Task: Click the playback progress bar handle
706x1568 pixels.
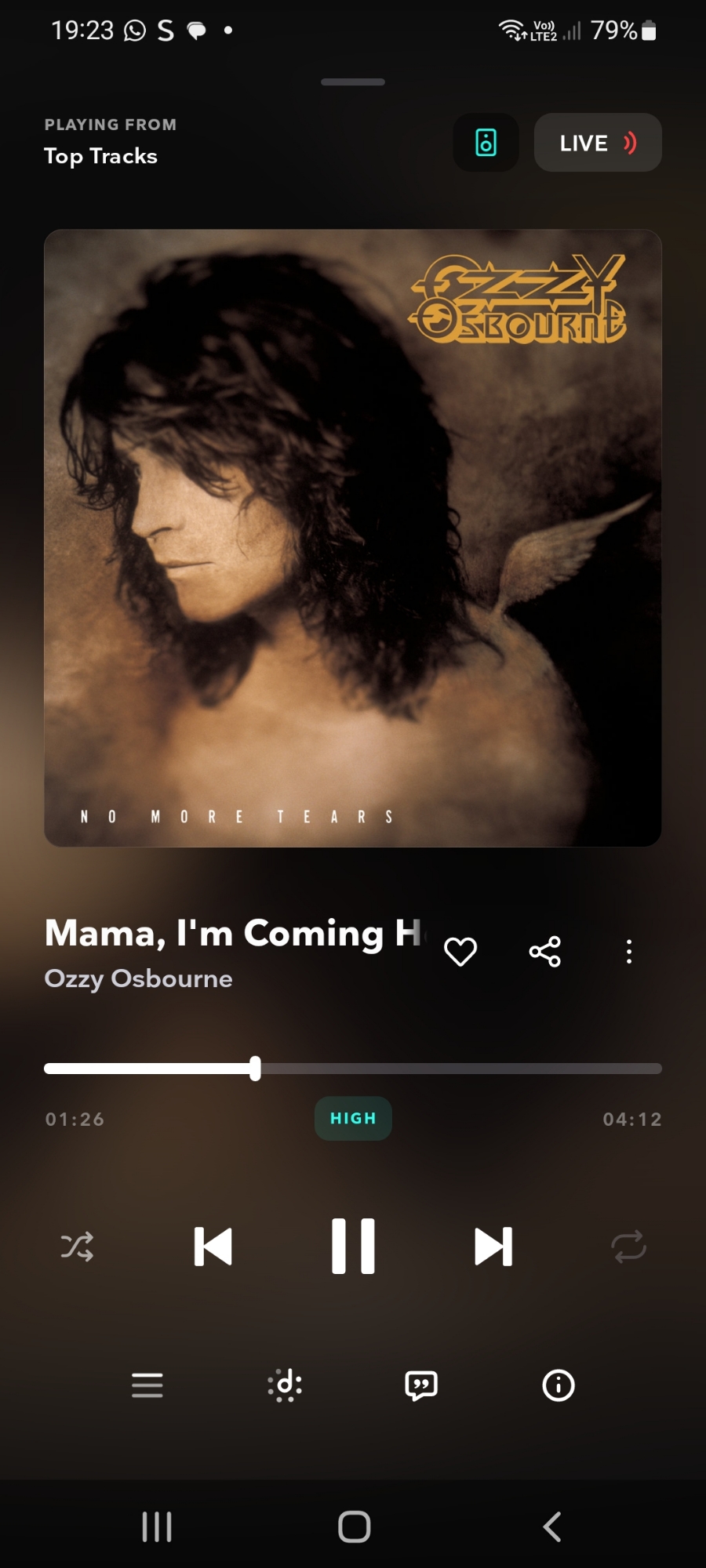Action: [255, 1068]
